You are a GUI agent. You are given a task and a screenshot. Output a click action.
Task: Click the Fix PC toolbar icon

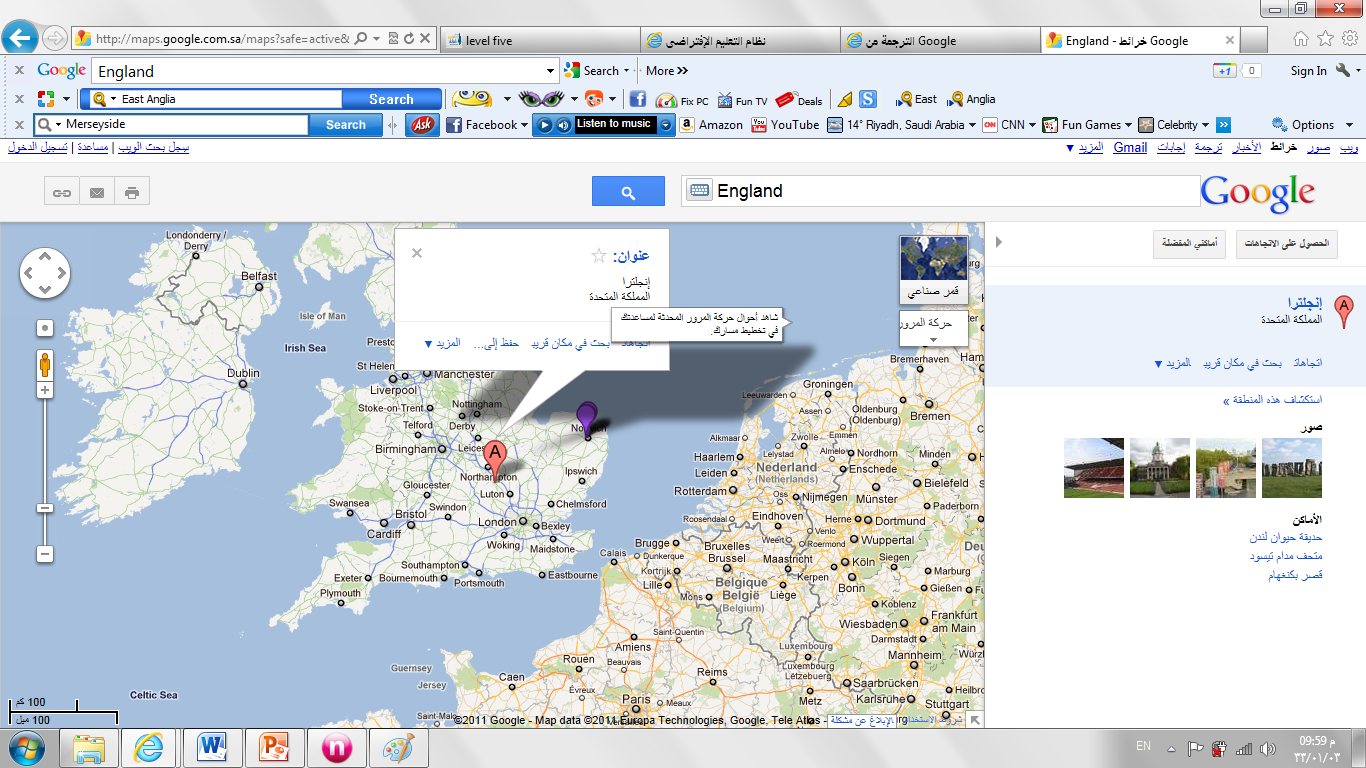[x=682, y=100]
